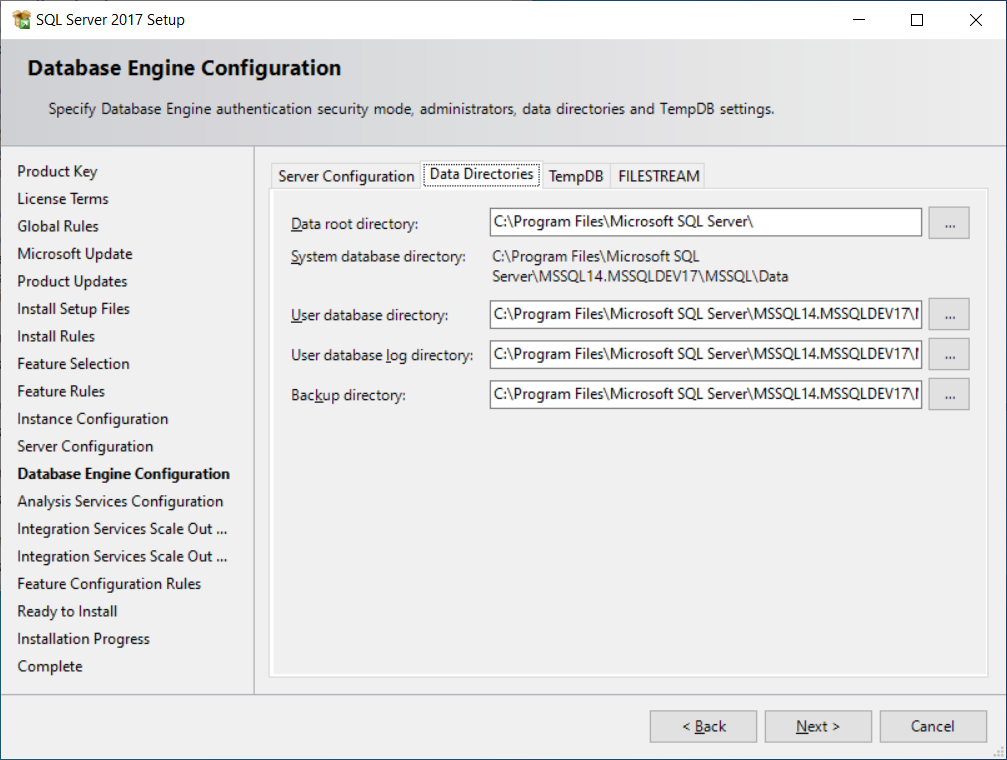Screen dimensions: 1007x760
Task: Click the User database log directory field
Action: (x=705, y=354)
